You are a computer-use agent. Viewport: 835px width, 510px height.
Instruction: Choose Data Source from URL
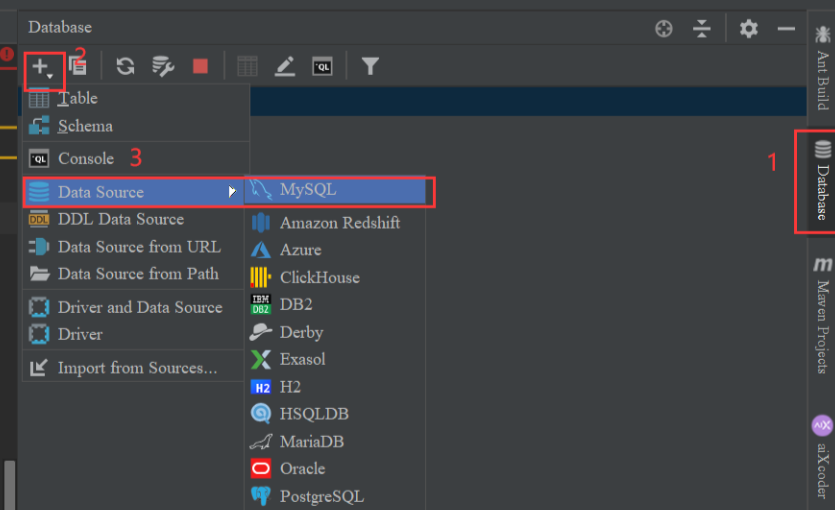pyautogui.click(x=133, y=247)
